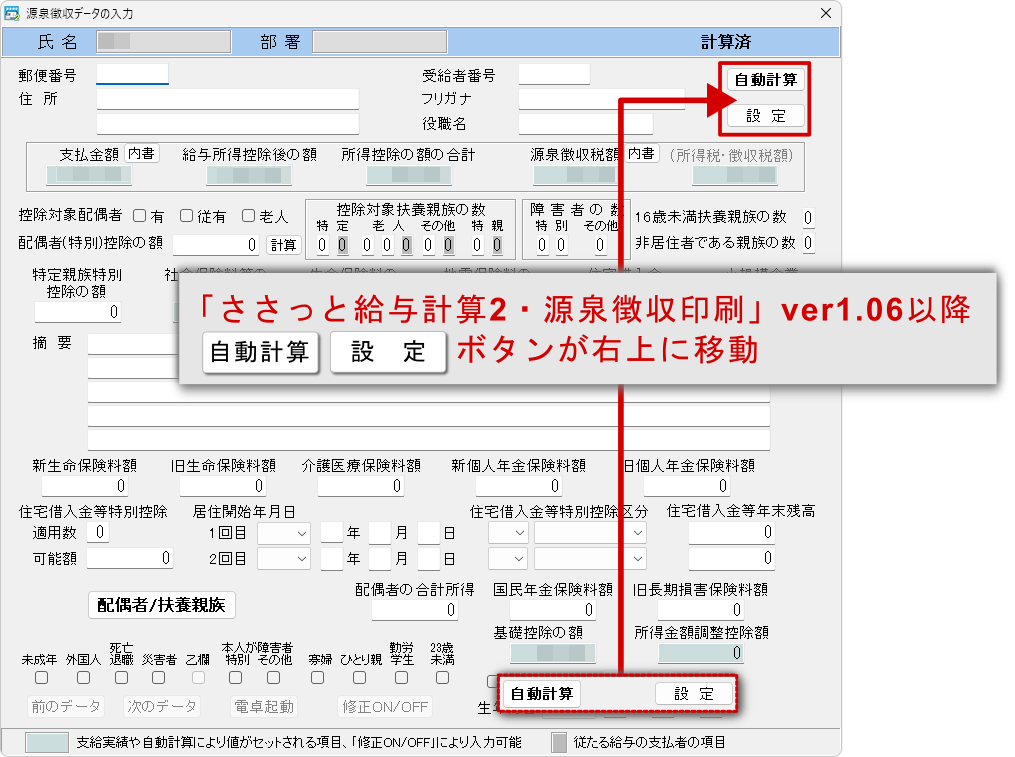This screenshot has width=1015, height=757.
Task: Check the 有 checkbox for 控除対象配偶者
Action: point(140,216)
